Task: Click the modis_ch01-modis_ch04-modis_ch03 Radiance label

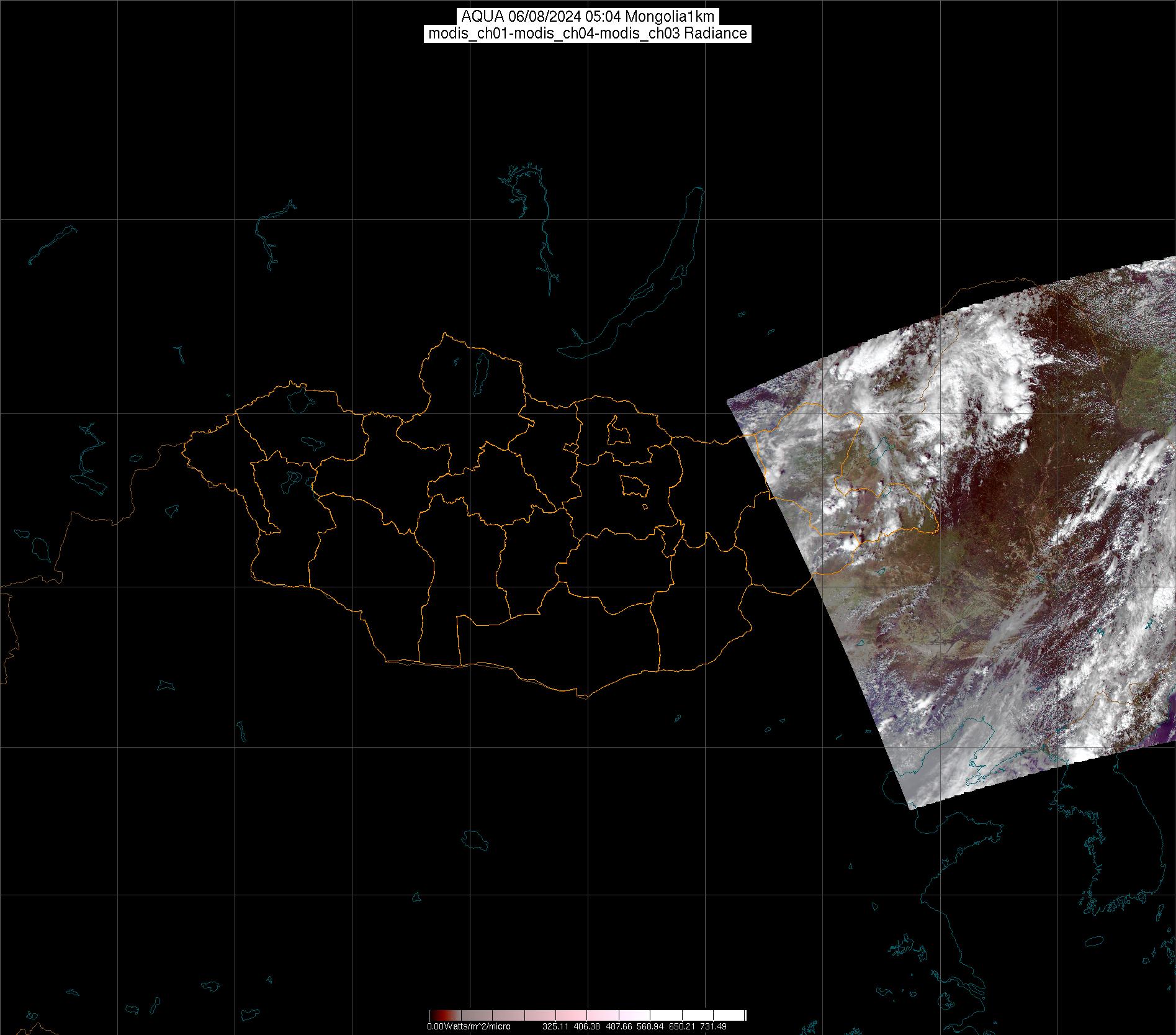Action: (x=587, y=34)
